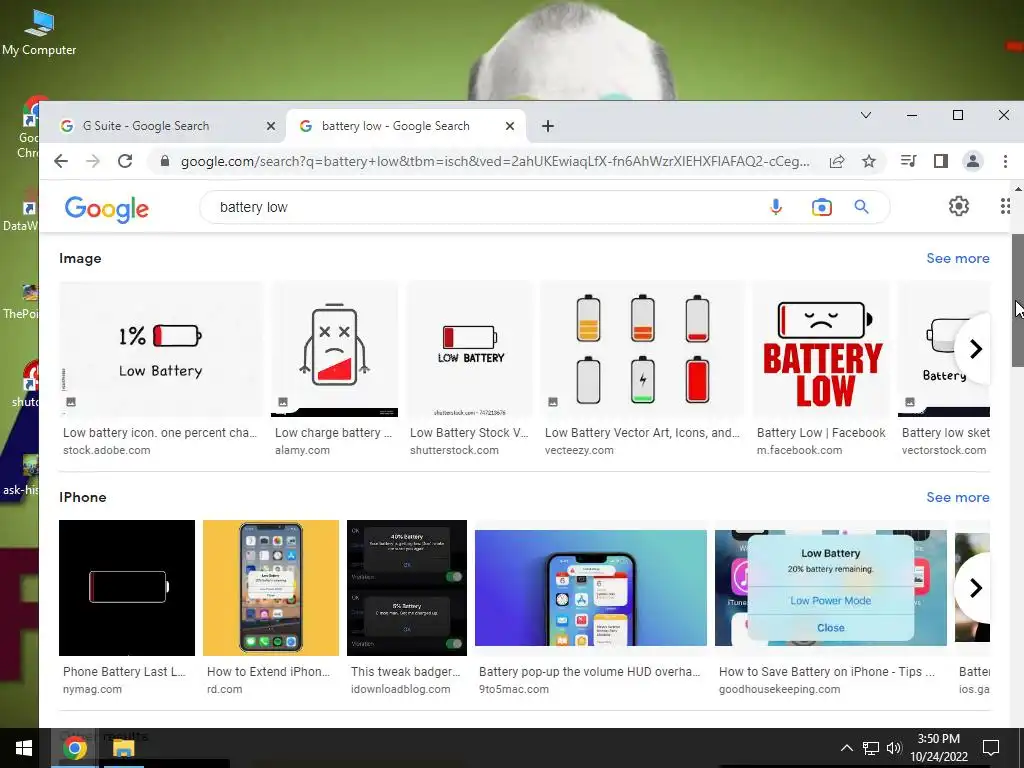Open Chrome profile avatar

tap(972, 161)
